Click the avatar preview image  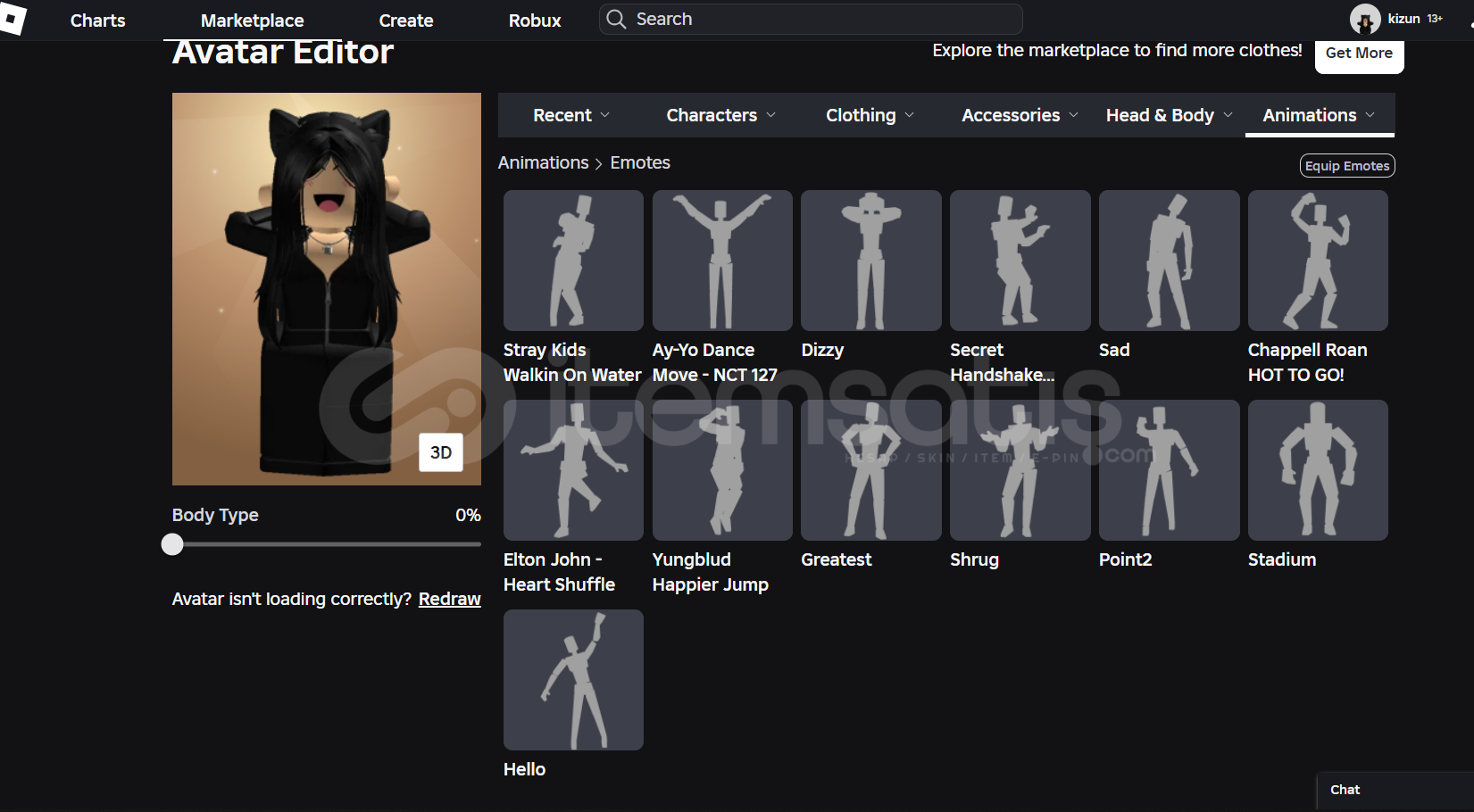click(x=327, y=289)
